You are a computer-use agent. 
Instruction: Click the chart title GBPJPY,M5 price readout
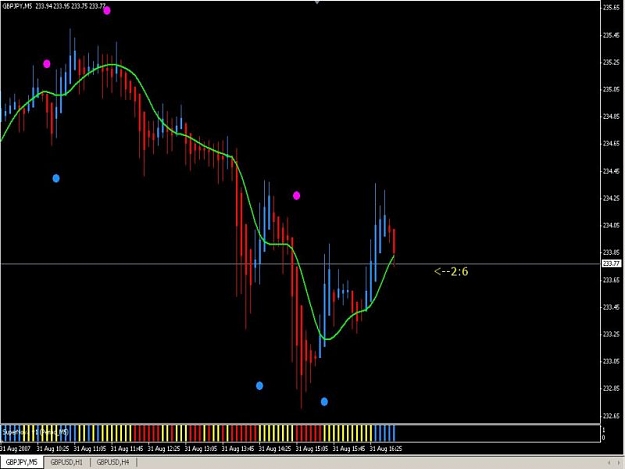pos(54,7)
